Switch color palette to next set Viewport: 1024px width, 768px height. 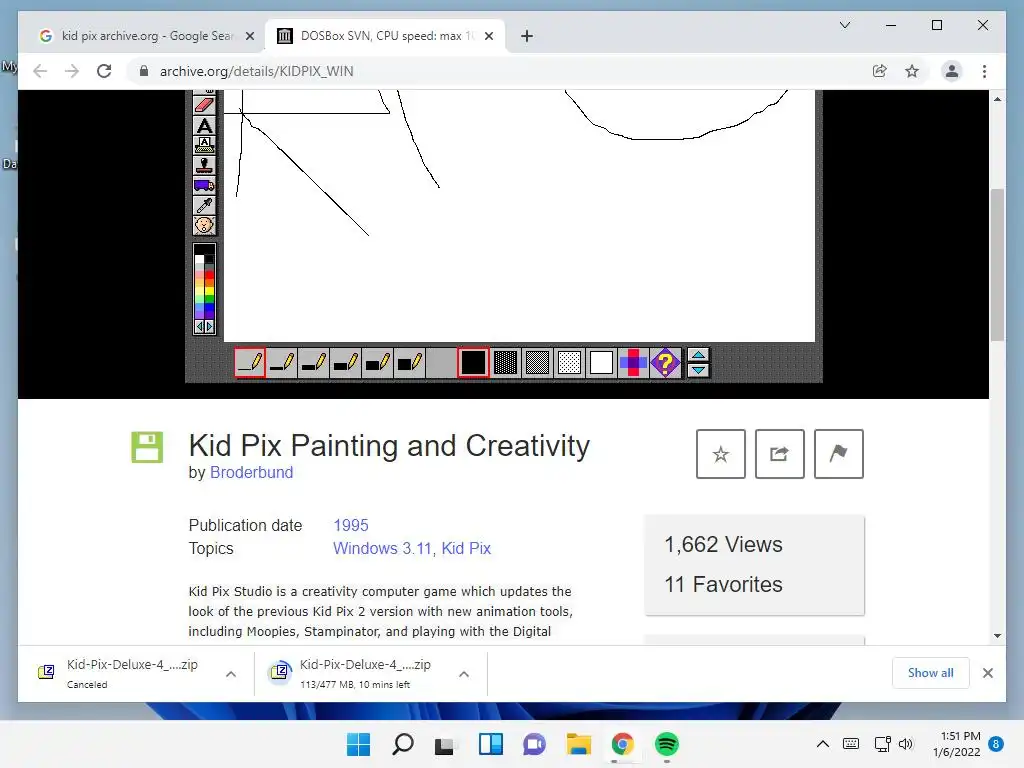point(210,326)
